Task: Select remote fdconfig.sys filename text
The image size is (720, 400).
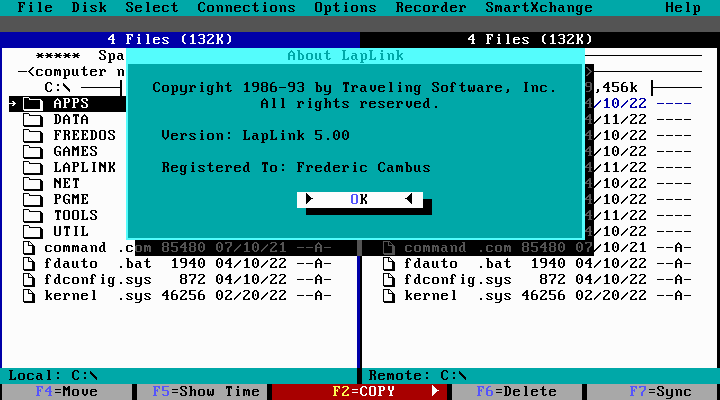Action: tap(458, 280)
